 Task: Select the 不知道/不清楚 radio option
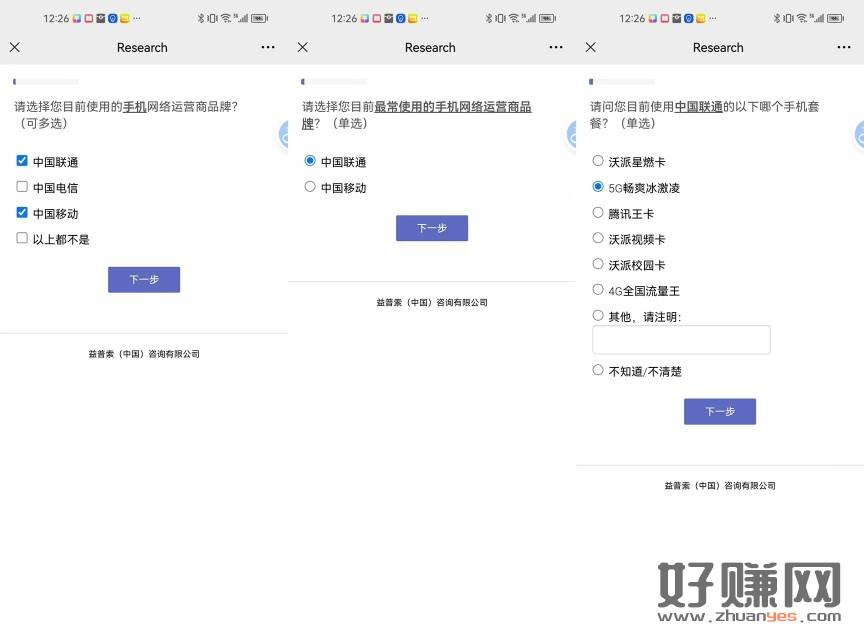598,370
